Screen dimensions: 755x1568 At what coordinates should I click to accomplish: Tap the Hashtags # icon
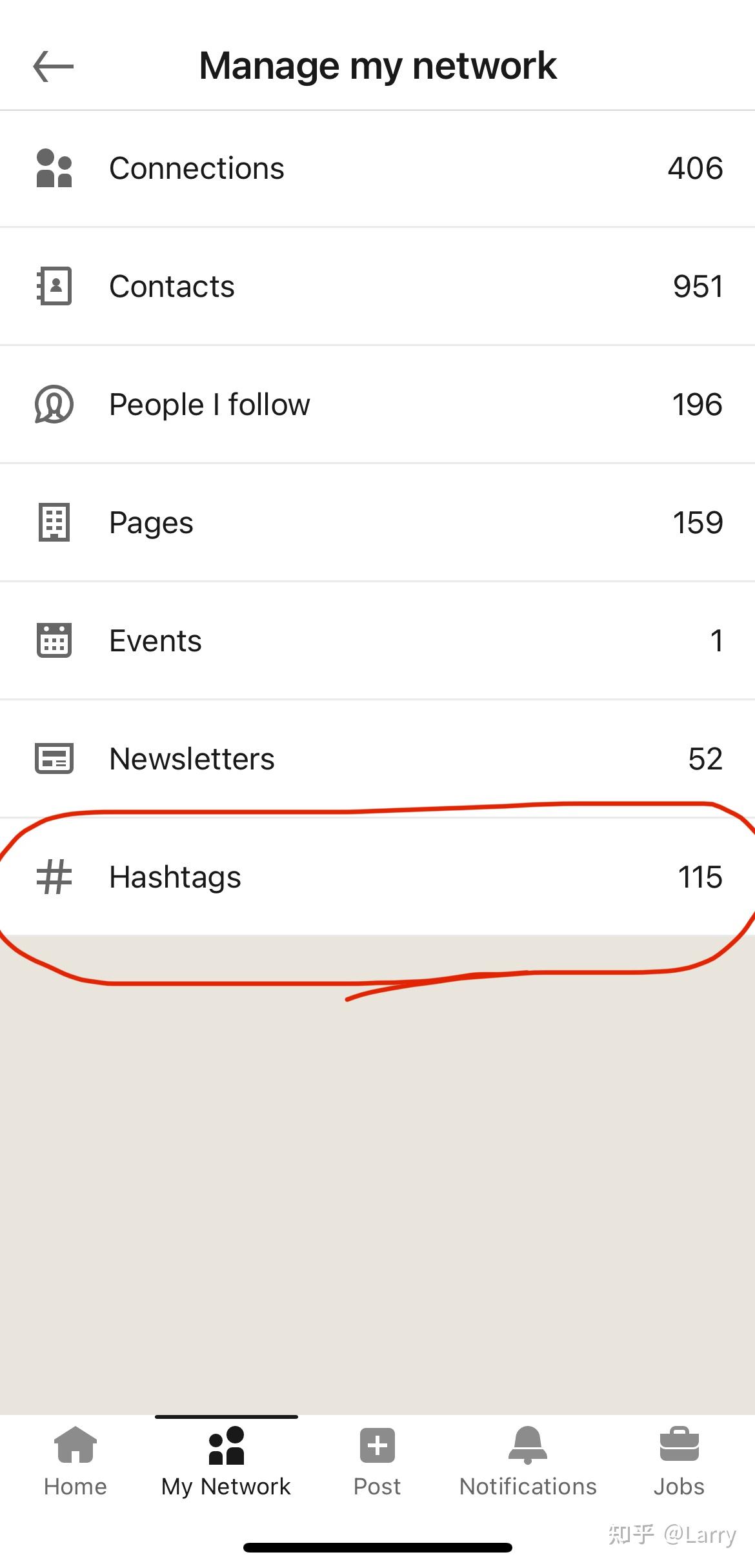pyautogui.click(x=54, y=877)
